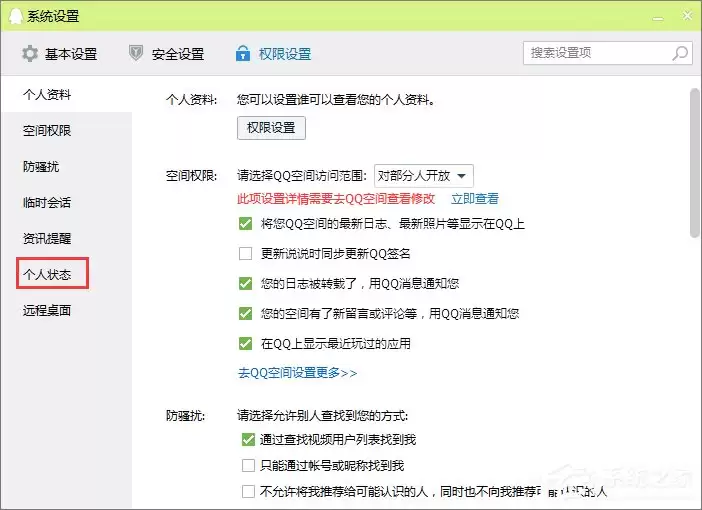Click the vertical scrollbar thumb

694,163
